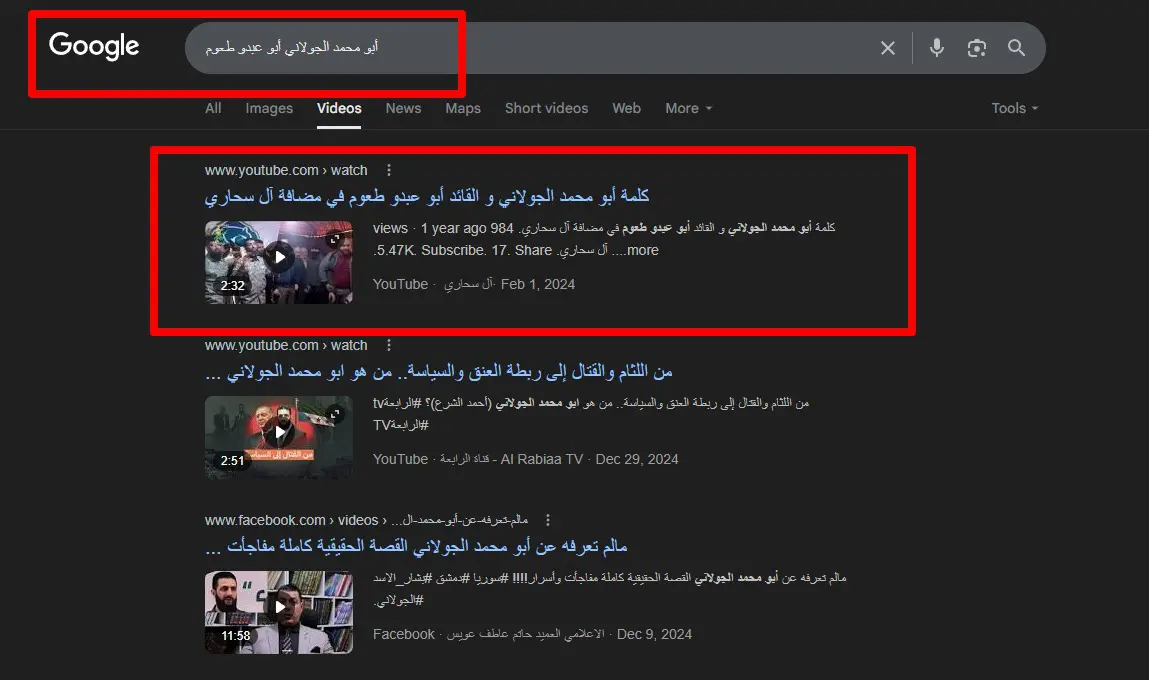Play the 2:51 Al Rabiaa TV video
This screenshot has height=680, width=1149.
[278, 437]
